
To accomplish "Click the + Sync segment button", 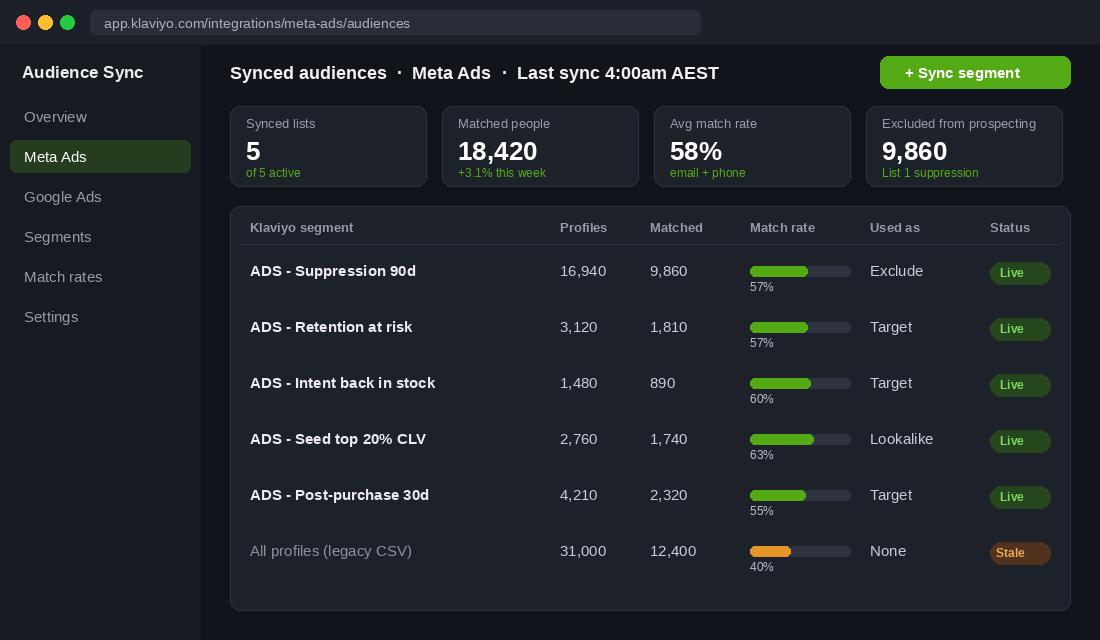I will (974, 73).
